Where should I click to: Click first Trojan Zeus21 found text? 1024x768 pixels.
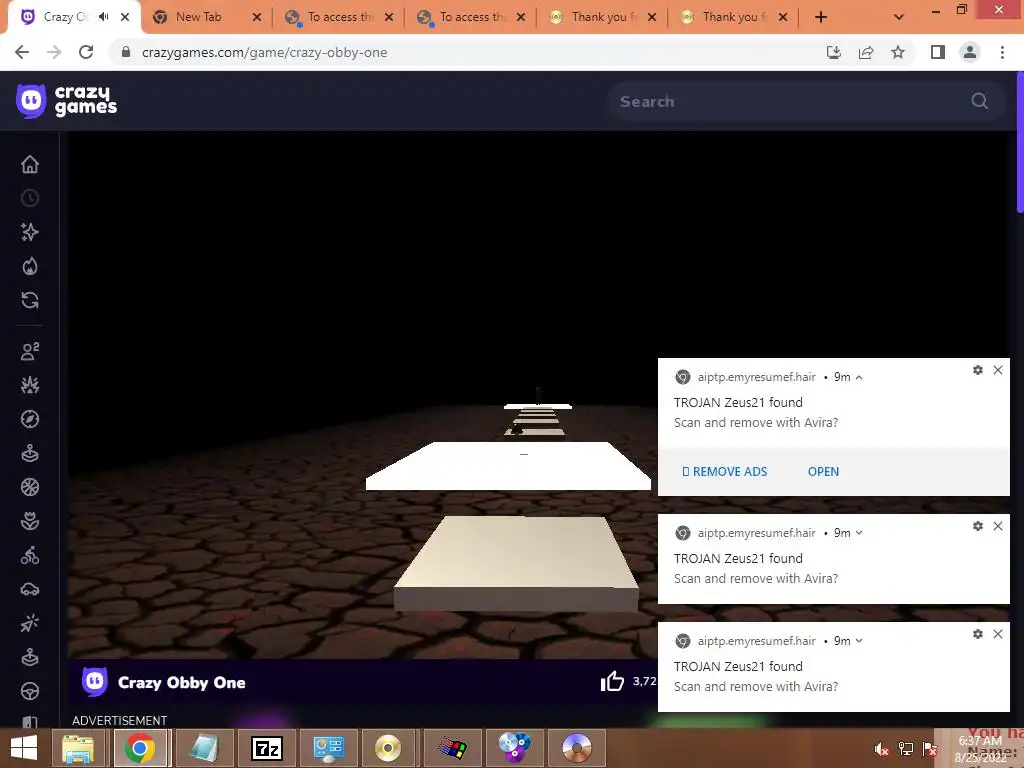(x=738, y=402)
